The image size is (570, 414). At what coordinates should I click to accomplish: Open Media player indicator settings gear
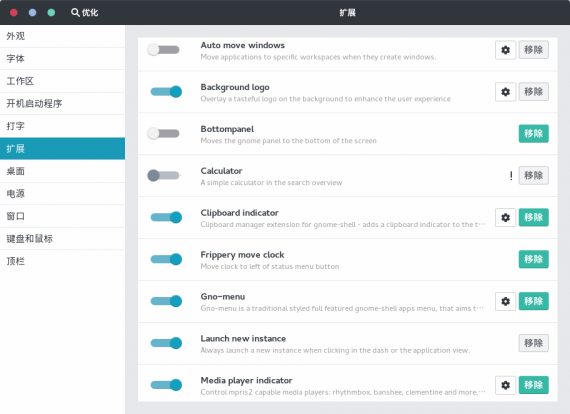pyautogui.click(x=505, y=385)
